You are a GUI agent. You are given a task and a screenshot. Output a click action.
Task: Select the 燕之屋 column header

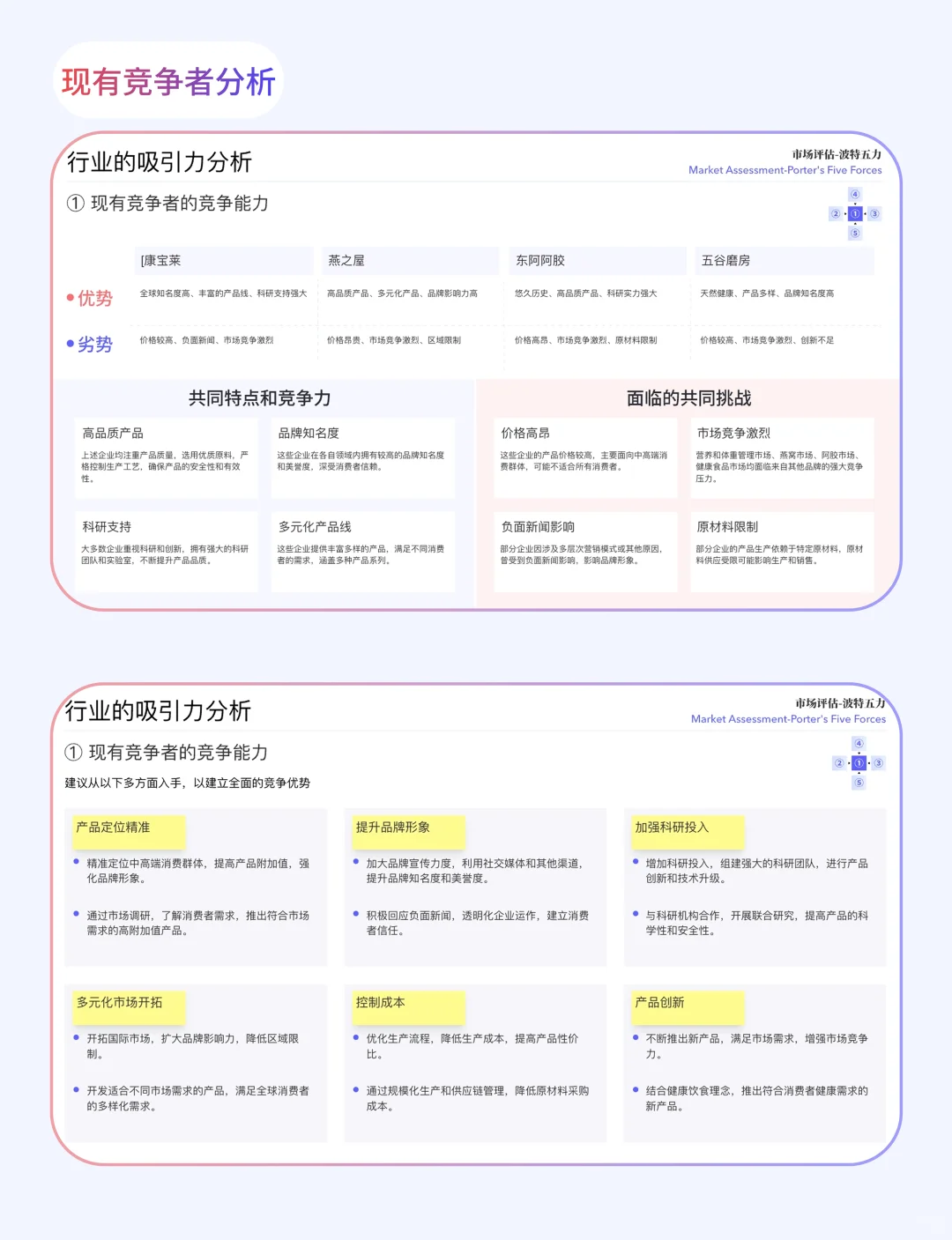tap(411, 261)
